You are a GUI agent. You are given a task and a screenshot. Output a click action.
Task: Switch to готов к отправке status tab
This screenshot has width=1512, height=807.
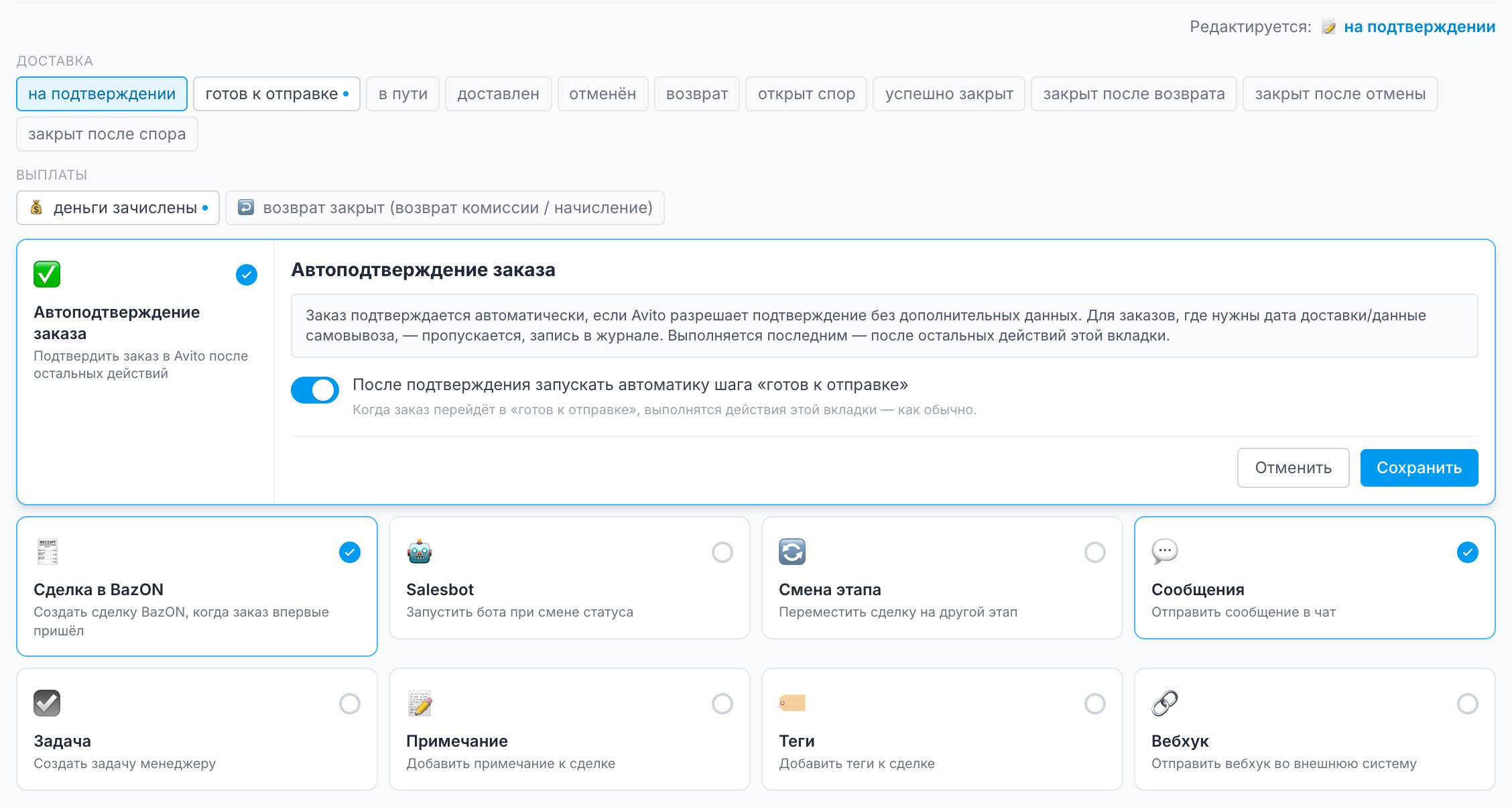[277, 94]
